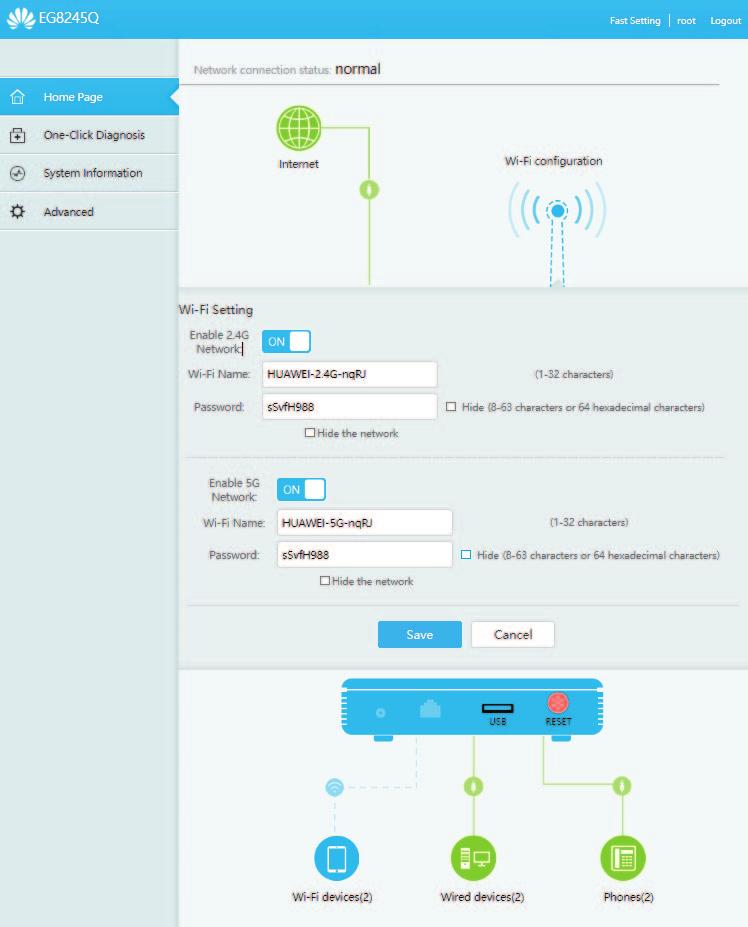This screenshot has width=748, height=927.
Task: Click the Fast Setting link
Action: [635, 21]
